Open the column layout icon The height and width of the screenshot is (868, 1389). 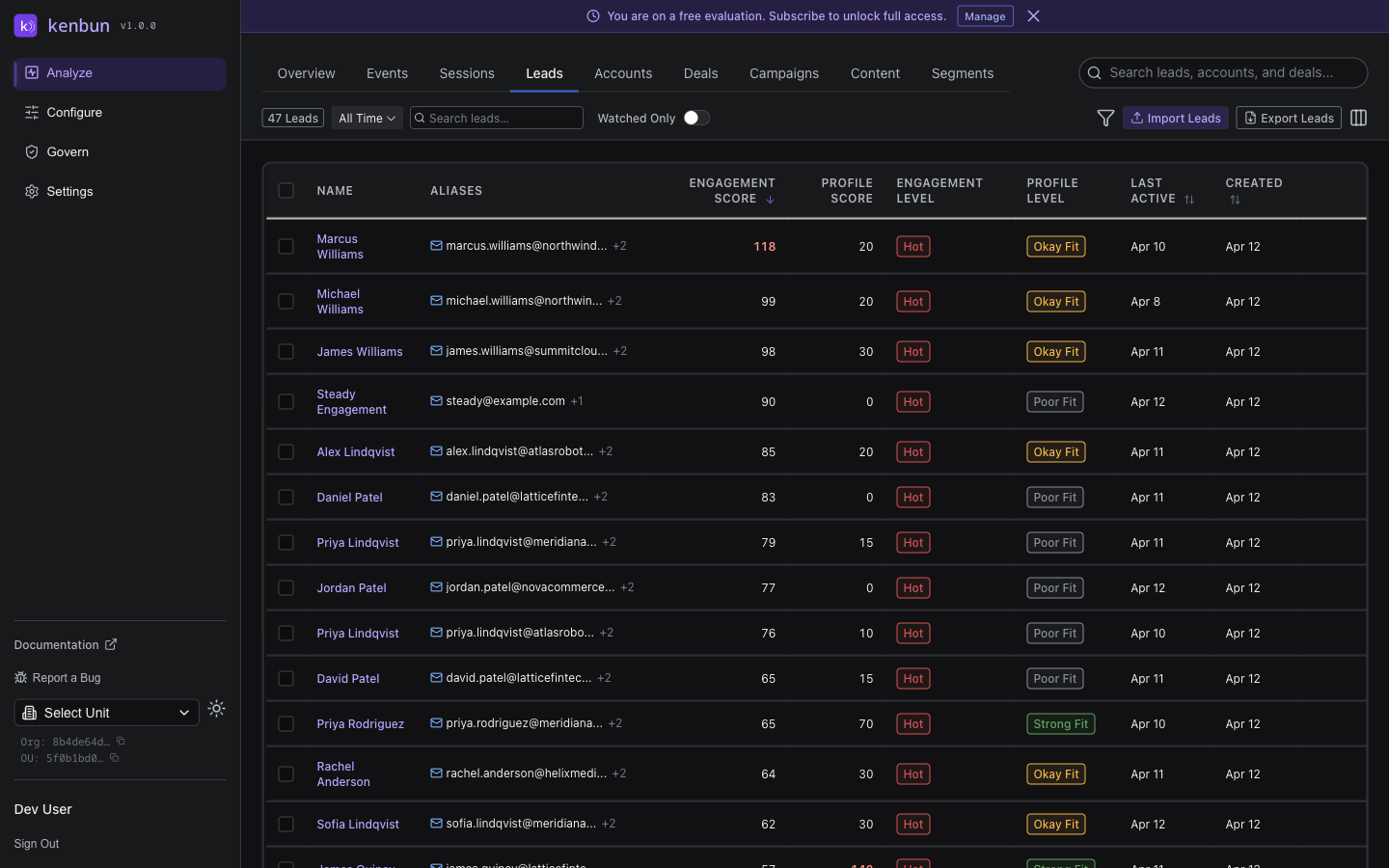click(1359, 118)
